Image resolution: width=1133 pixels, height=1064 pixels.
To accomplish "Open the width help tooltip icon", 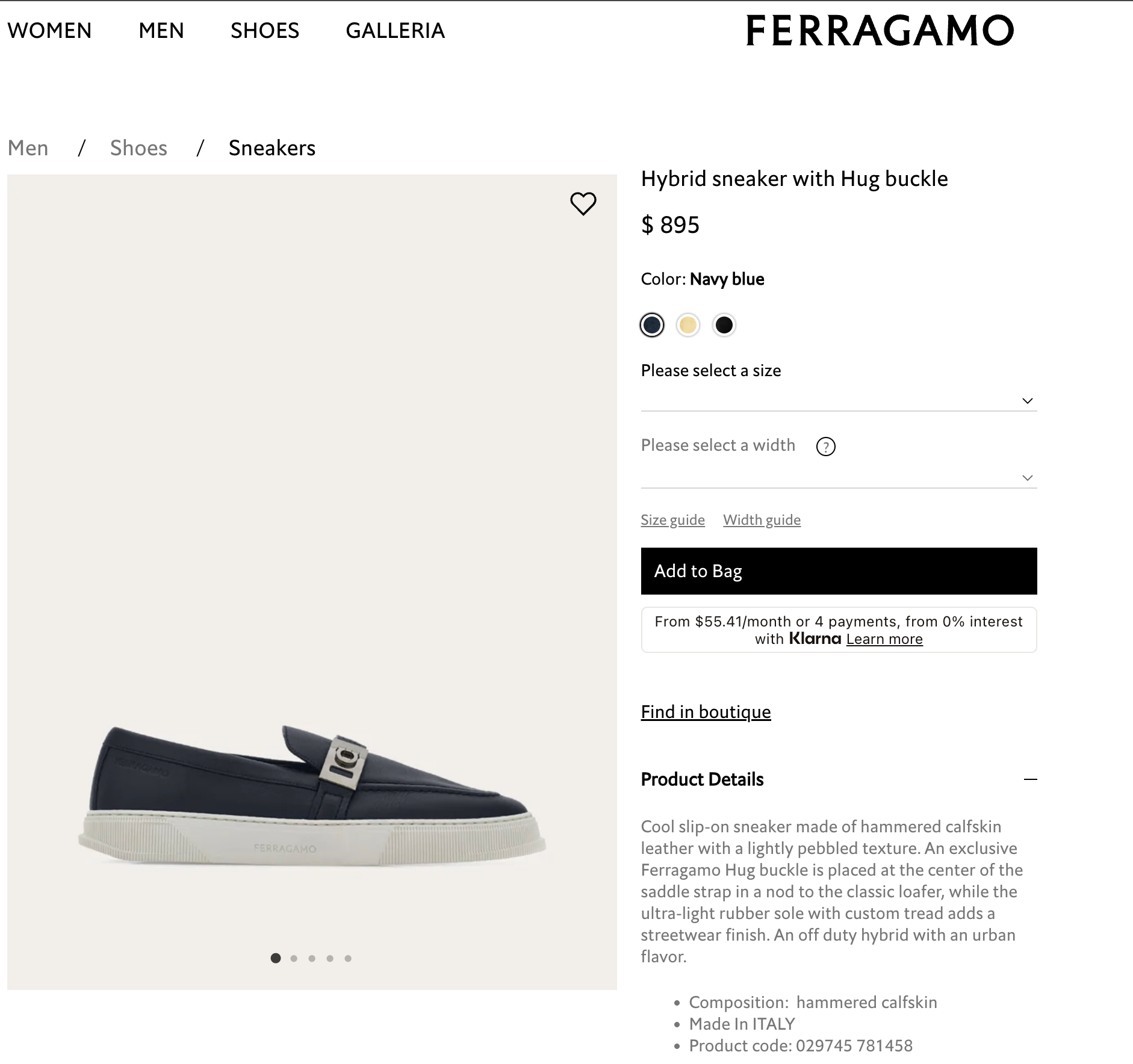I will click(827, 447).
